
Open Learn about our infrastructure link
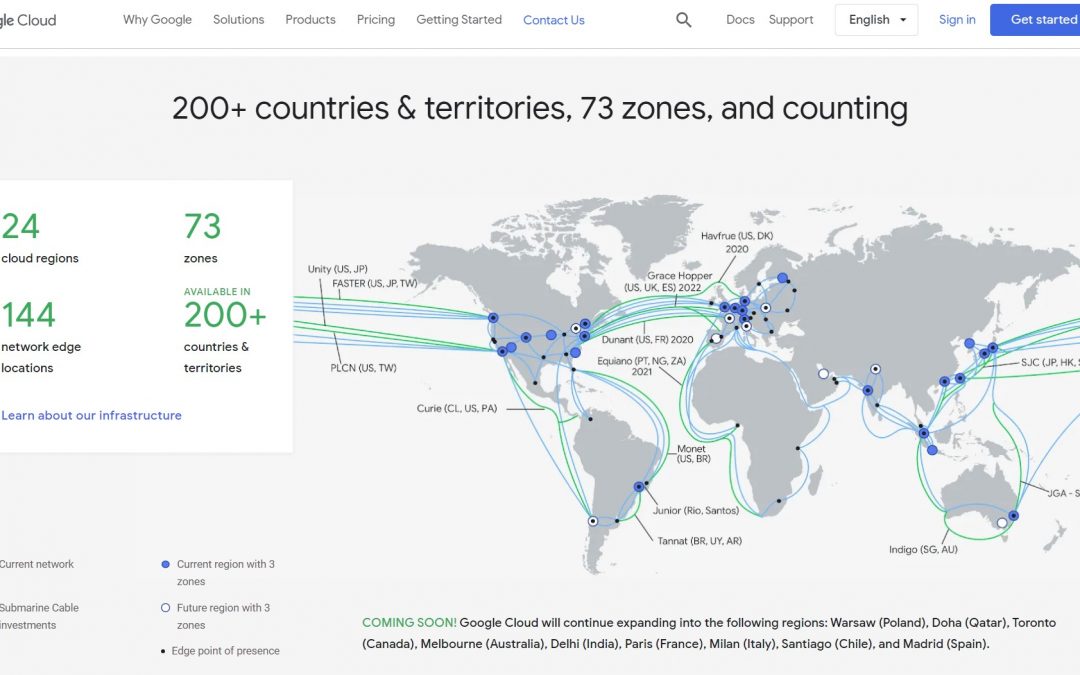point(91,415)
